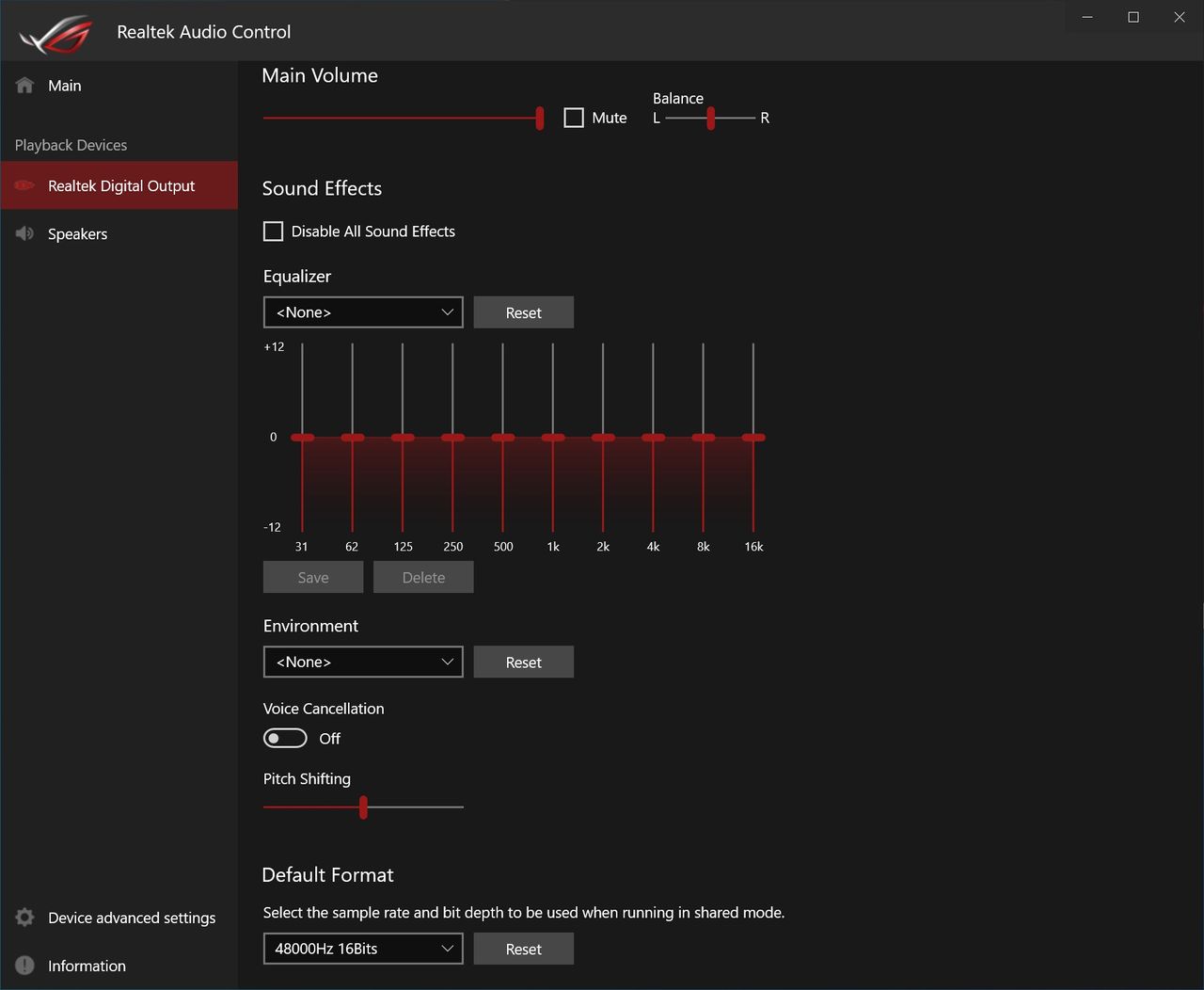Enable the Mute checkbox
The image size is (1204, 990).
point(574,118)
